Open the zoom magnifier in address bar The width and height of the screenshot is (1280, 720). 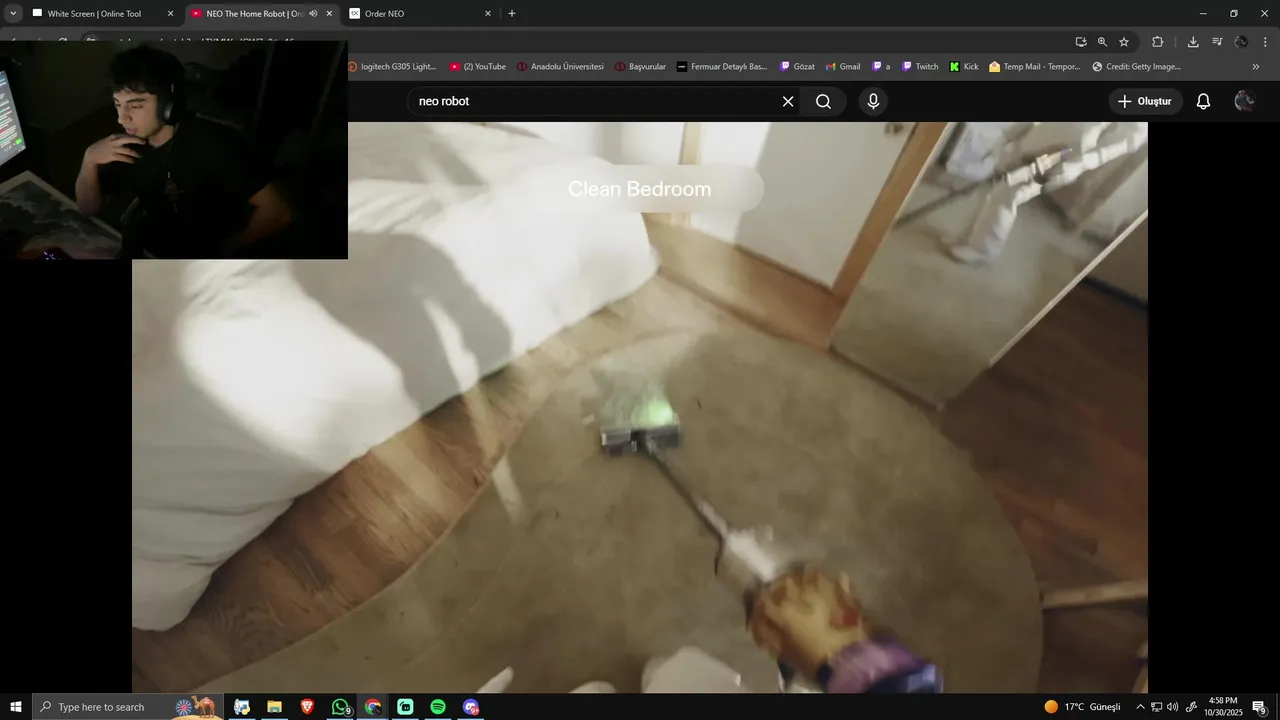[x=1102, y=42]
